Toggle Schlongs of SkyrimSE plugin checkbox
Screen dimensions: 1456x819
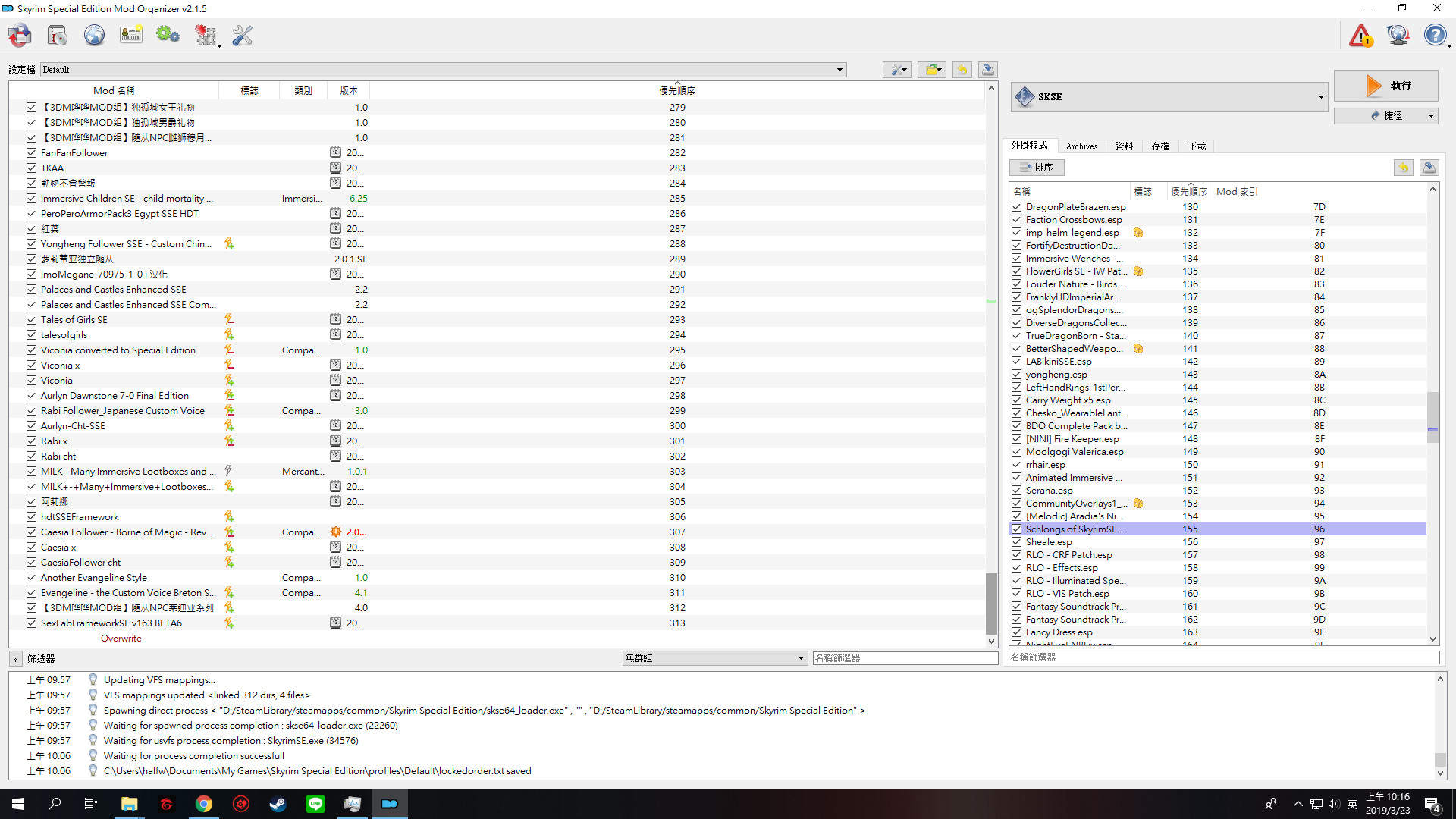[1016, 529]
